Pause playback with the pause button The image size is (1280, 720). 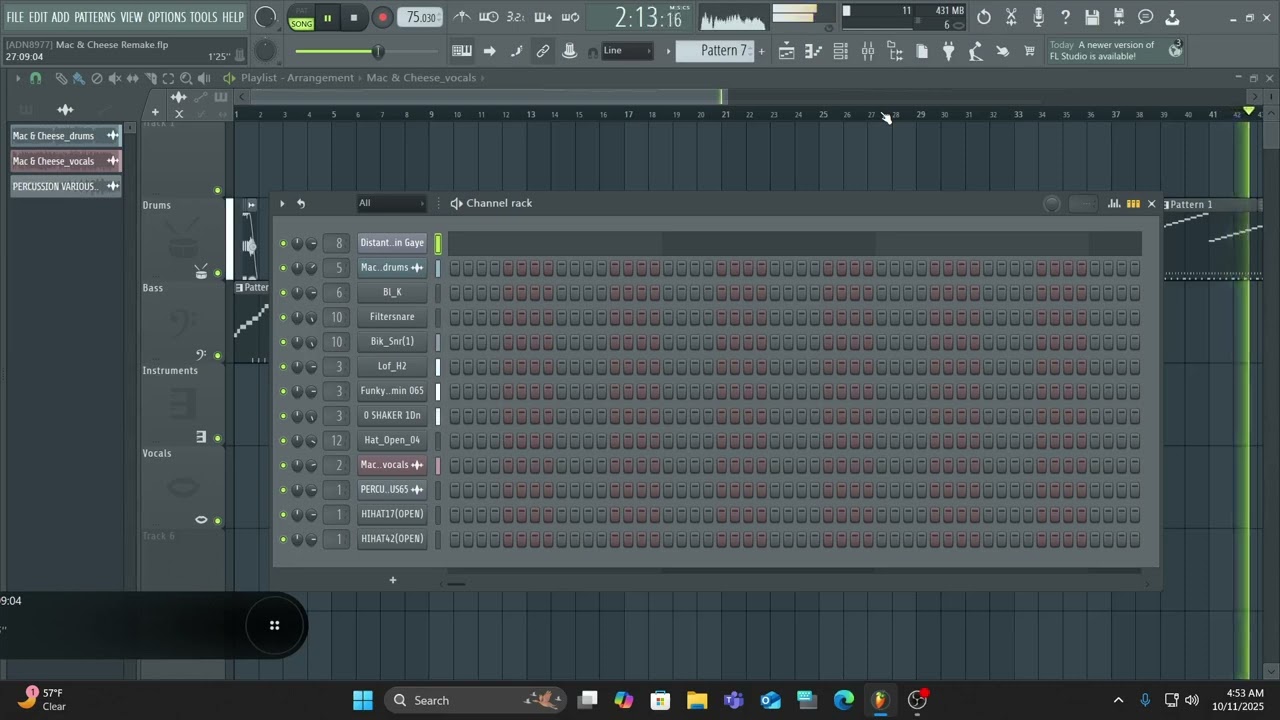(327, 18)
